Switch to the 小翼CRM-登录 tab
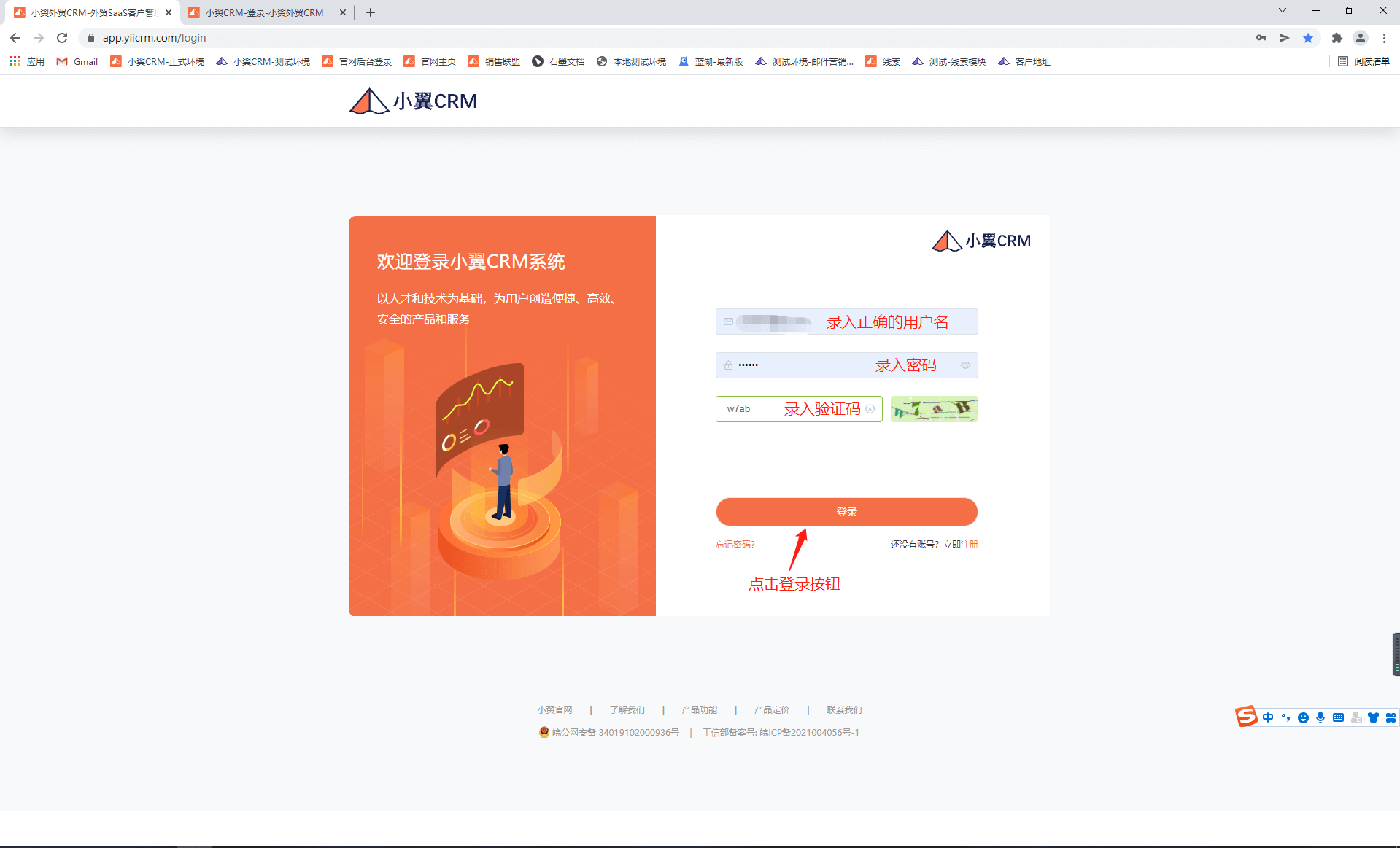Image resolution: width=1400 pixels, height=848 pixels. 265,12
